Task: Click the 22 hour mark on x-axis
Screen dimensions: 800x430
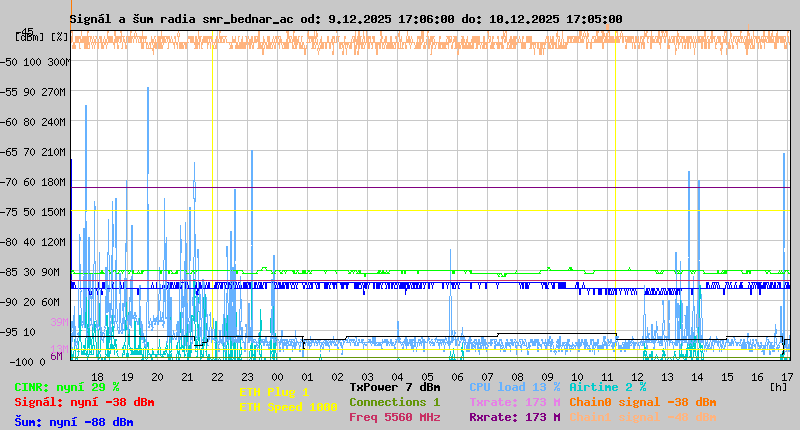Action: tap(217, 376)
